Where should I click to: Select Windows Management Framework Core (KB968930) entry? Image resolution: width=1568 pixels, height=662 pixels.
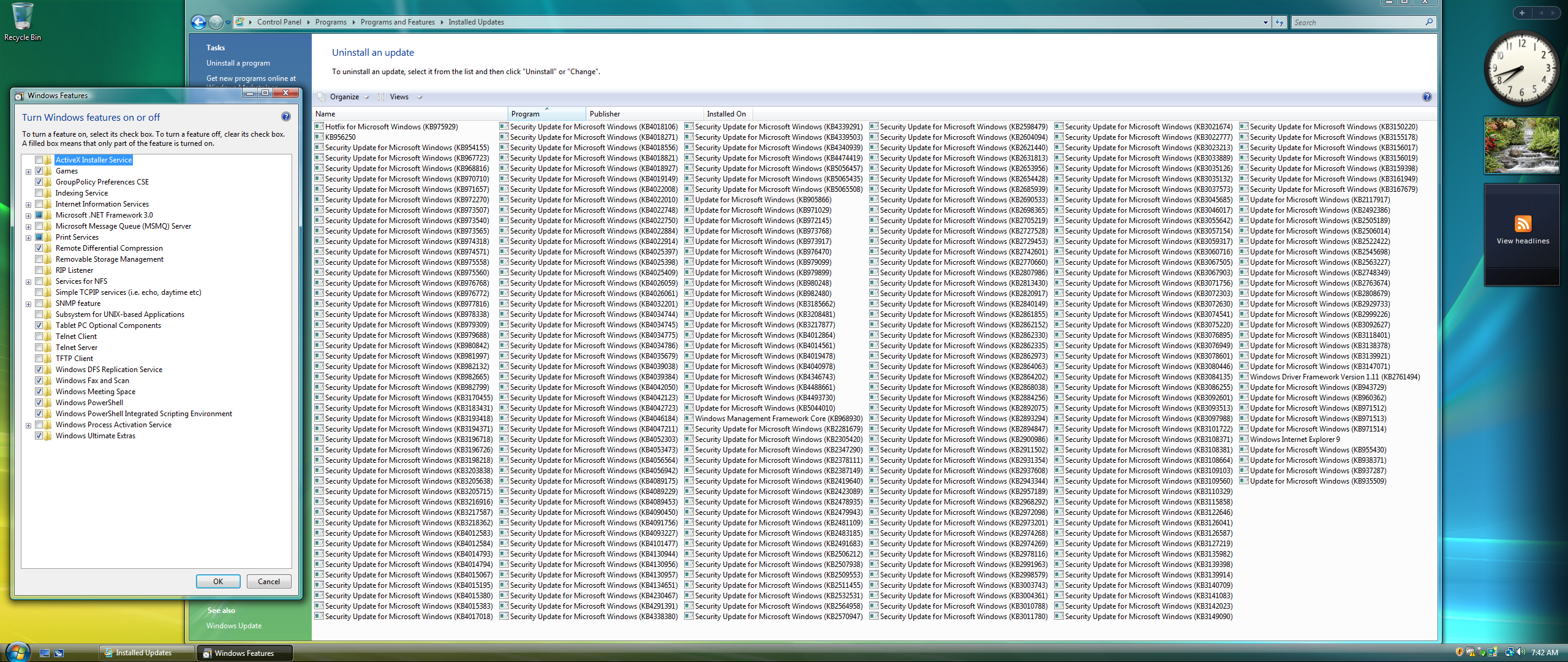point(773,419)
